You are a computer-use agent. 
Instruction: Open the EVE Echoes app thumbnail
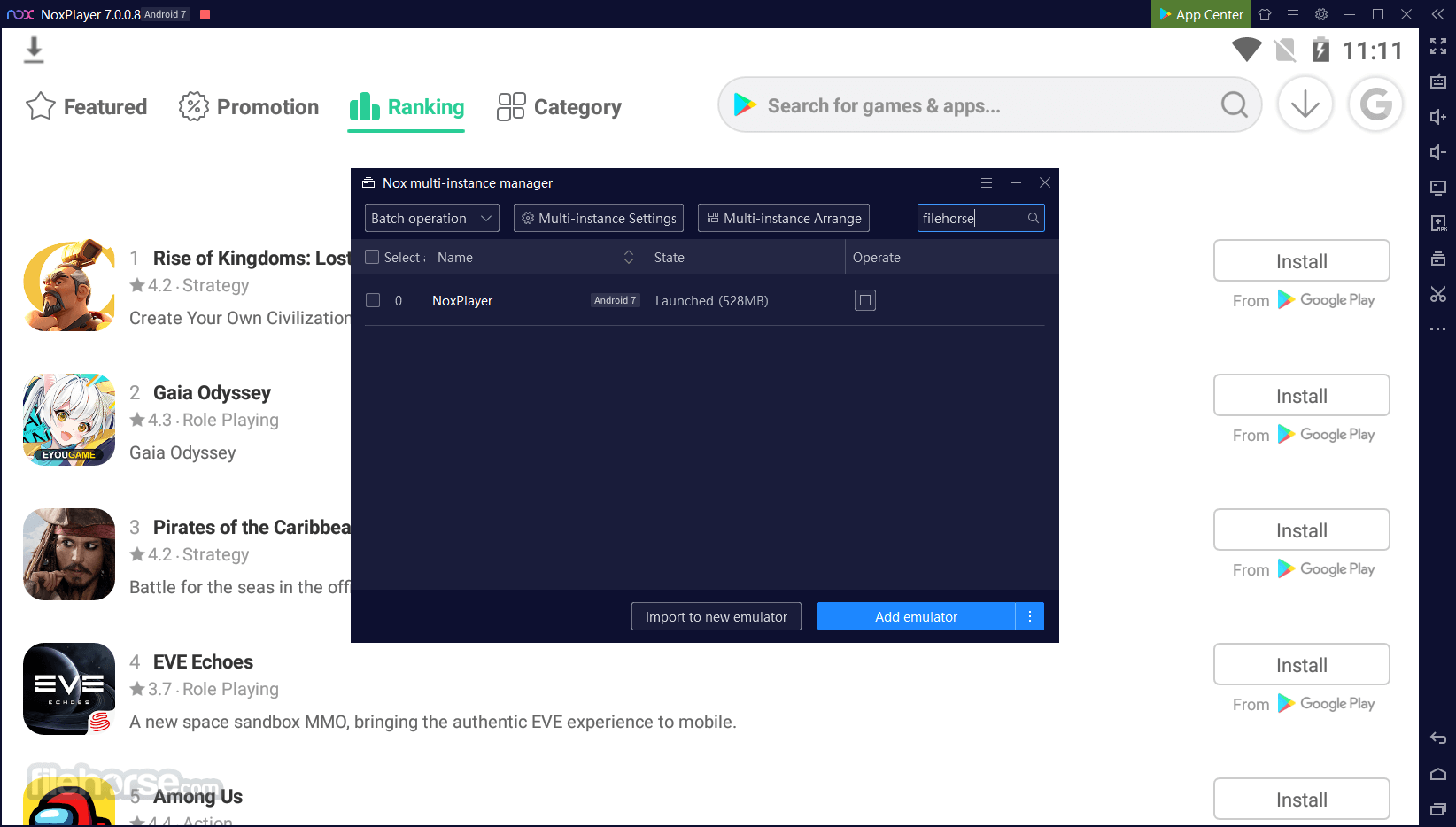coord(69,689)
